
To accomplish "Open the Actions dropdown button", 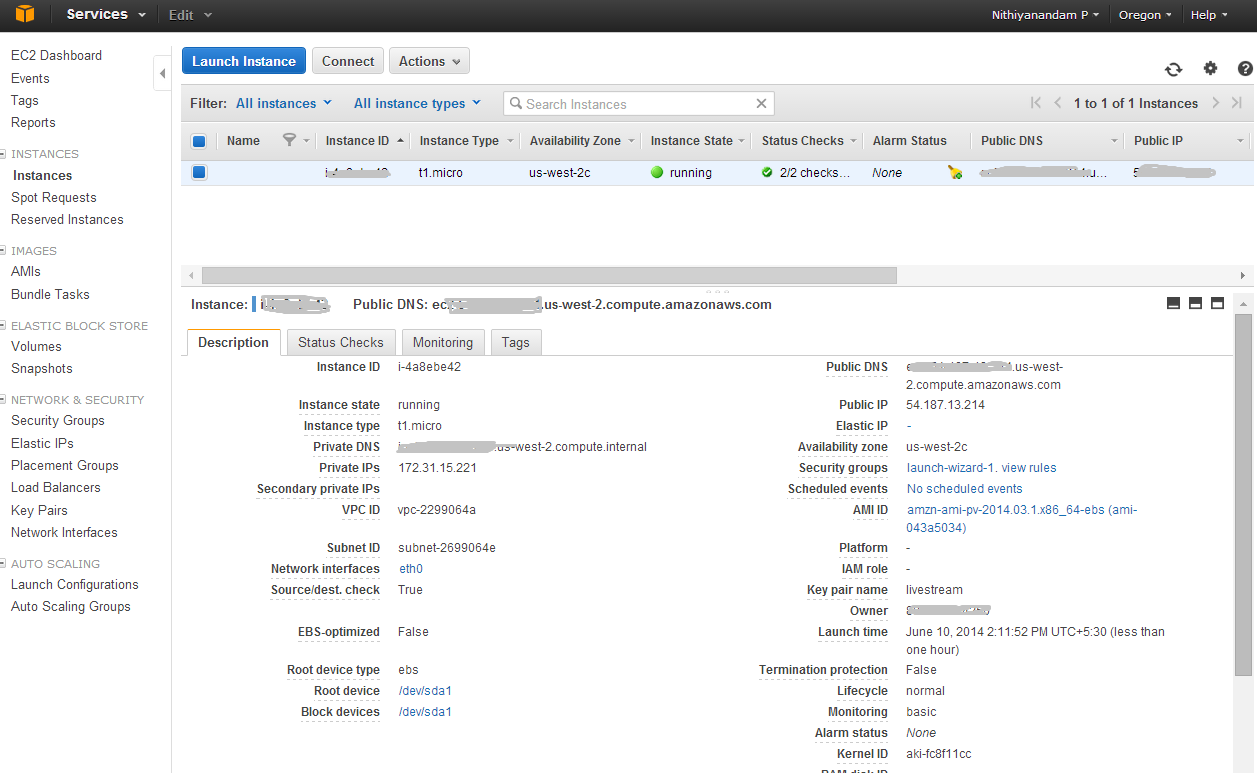I will coord(429,61).
